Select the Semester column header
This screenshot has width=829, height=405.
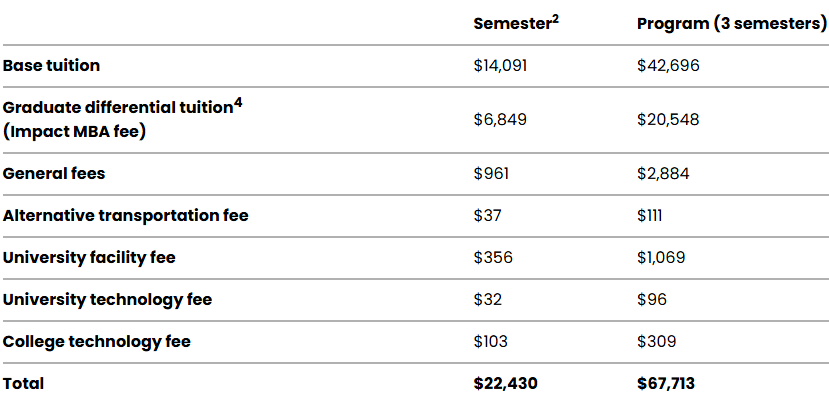click(511, 24)
